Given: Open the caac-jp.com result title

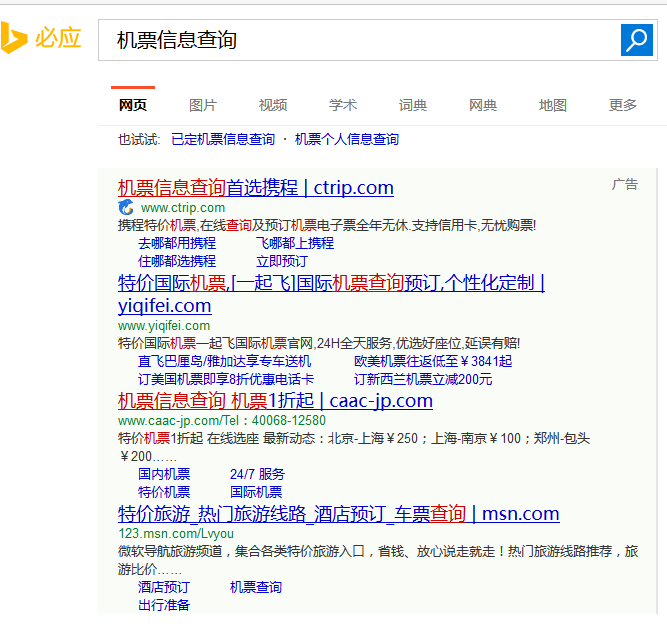Looking at the screenshot, I should 275,401.
